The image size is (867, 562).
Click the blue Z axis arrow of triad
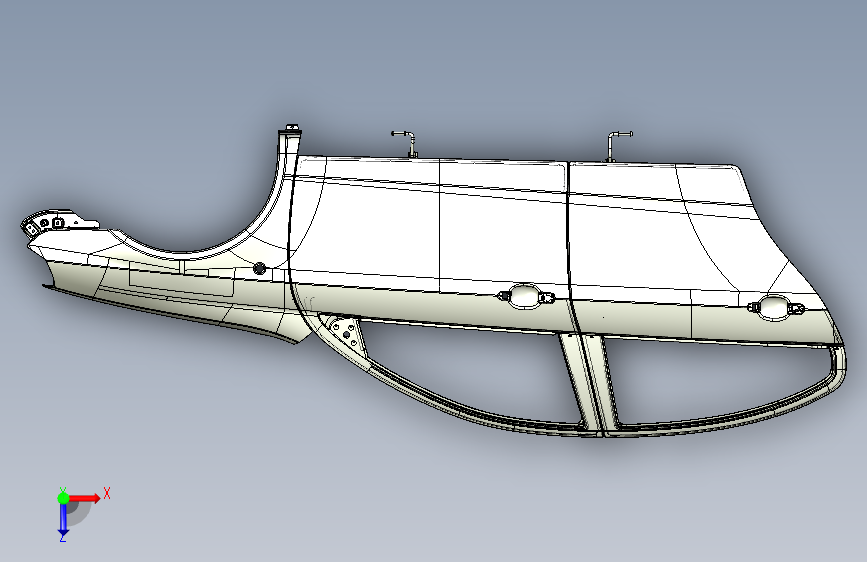(63, 520)
